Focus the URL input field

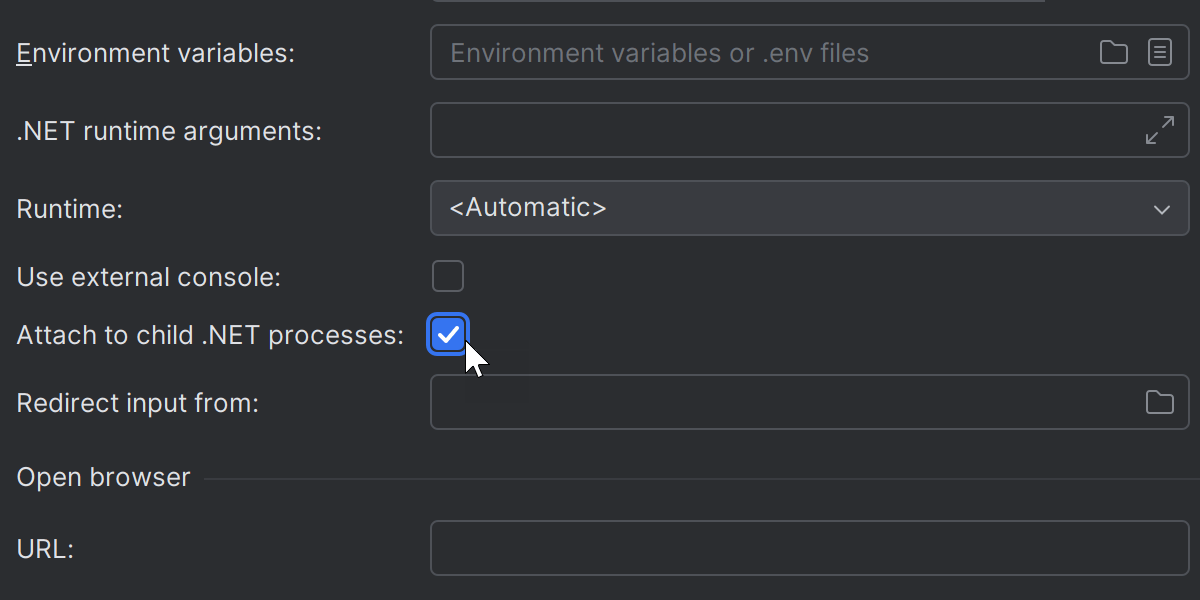click(808, 548)
